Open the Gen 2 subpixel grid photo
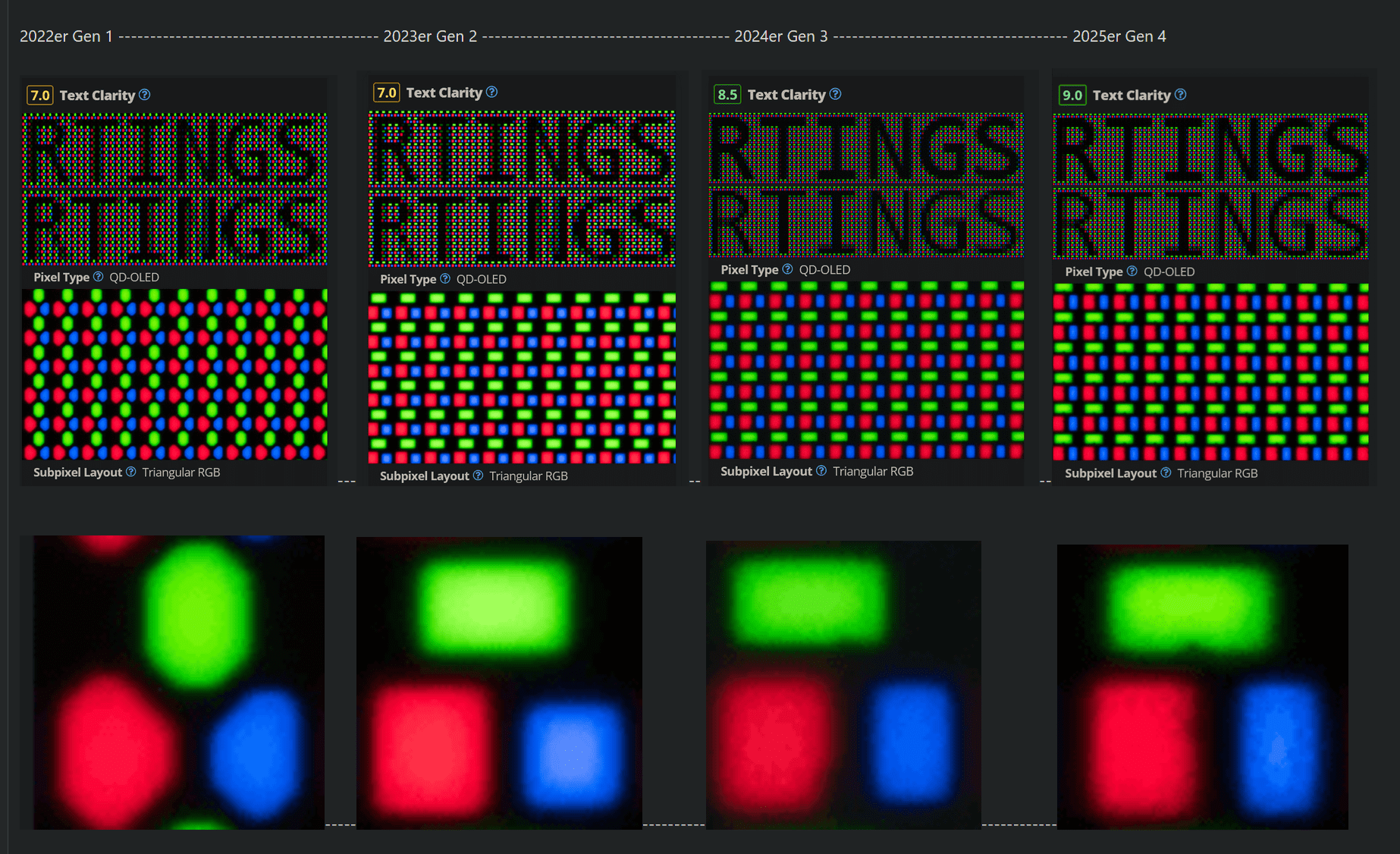 click(x=522, y=378)
